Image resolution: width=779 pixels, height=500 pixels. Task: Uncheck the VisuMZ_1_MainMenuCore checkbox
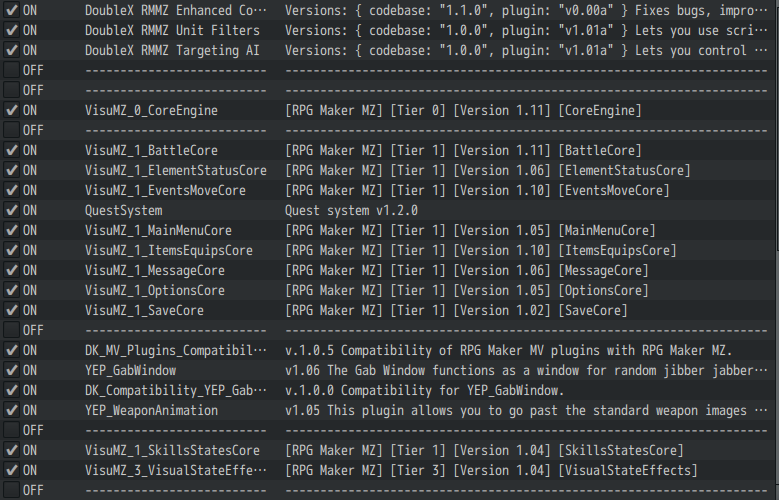pyautogui.click(x=11, y=230)
